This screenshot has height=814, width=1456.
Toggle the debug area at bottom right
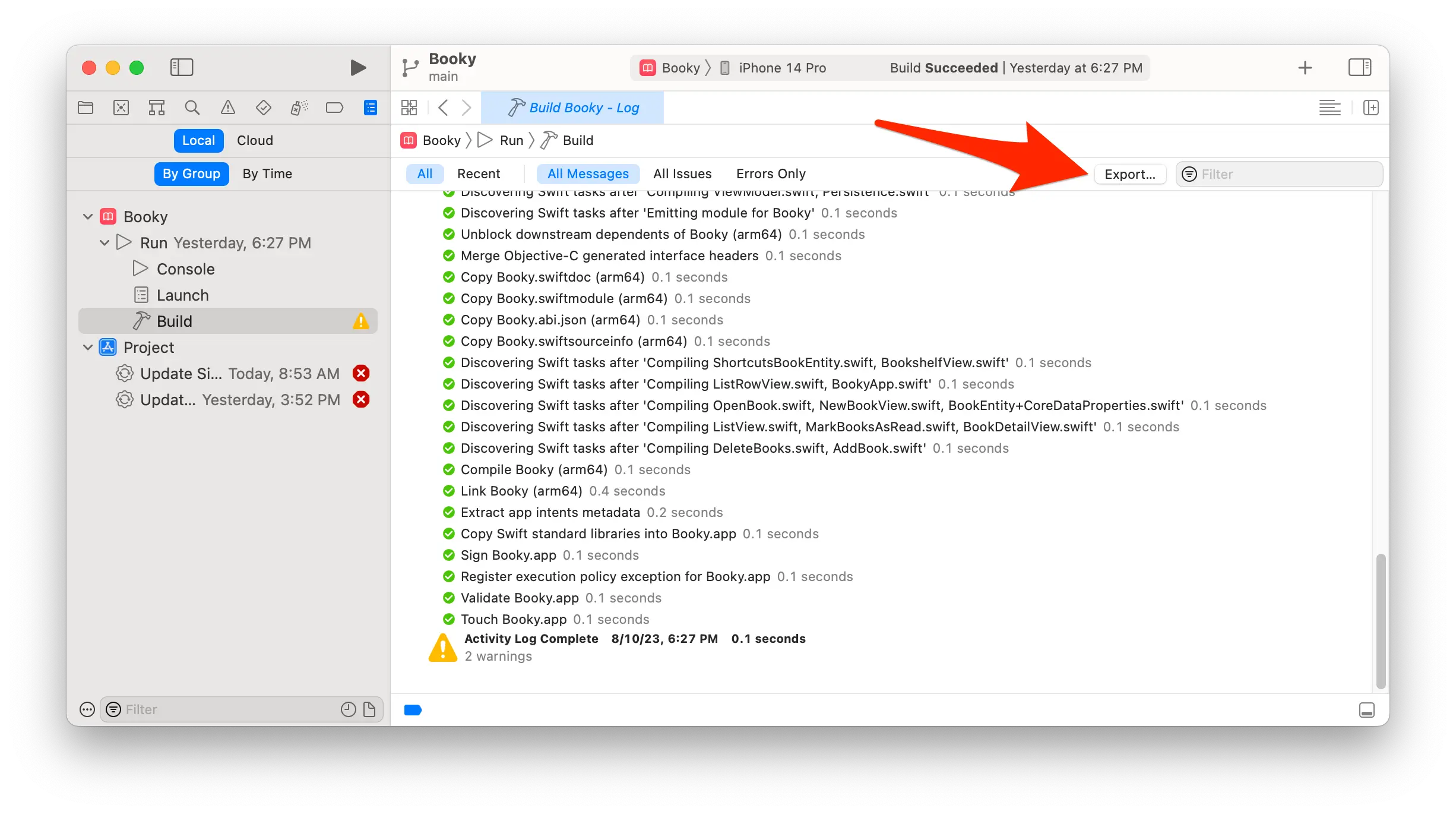coord(1366,710)
